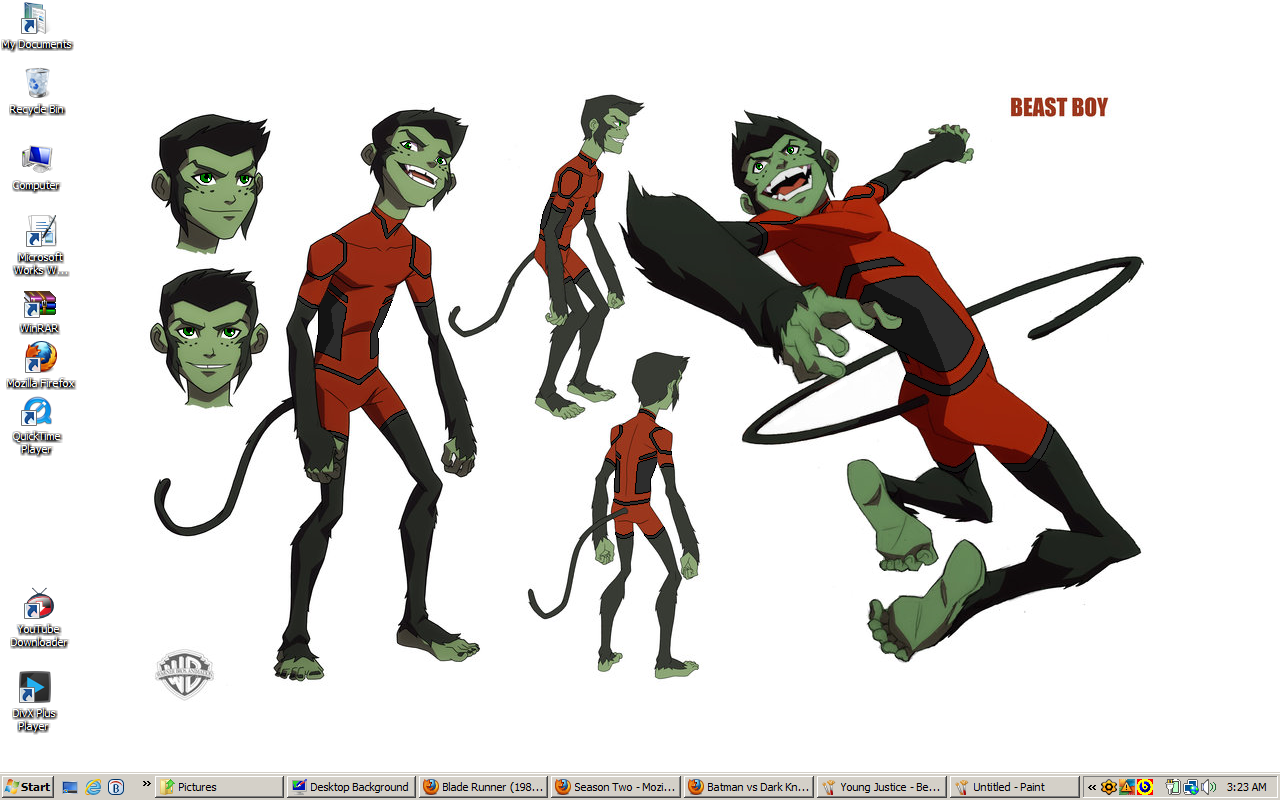This screenshot has width=1280, height=800.
Task: Open the Recycle Bin icon
Action: (x=37, y=91)
